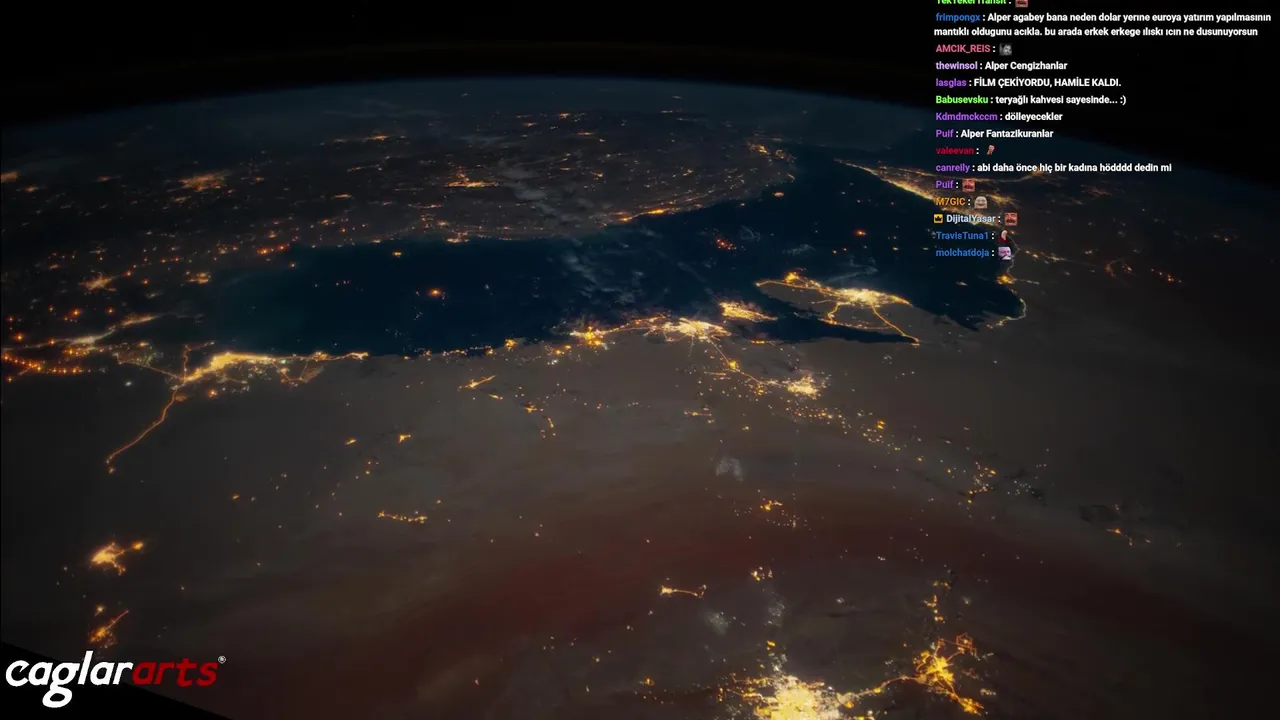Open chatter frimpongx's username
The width and height of the screenshot is (1280, 720).
958,17
